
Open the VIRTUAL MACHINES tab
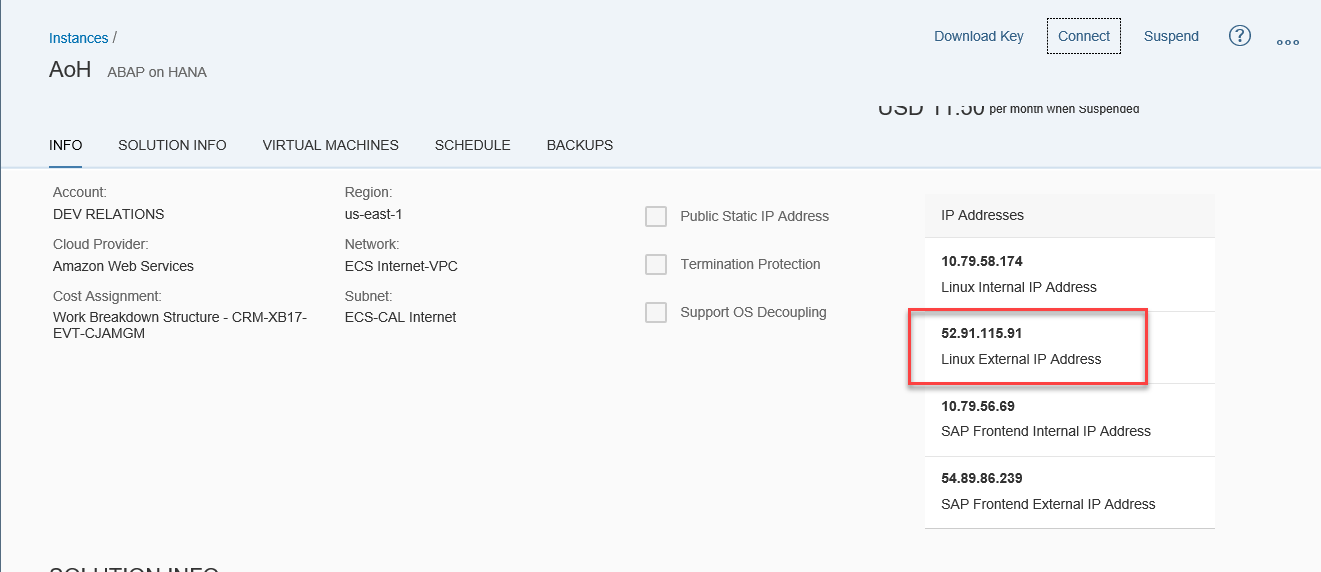pos(331,145)
